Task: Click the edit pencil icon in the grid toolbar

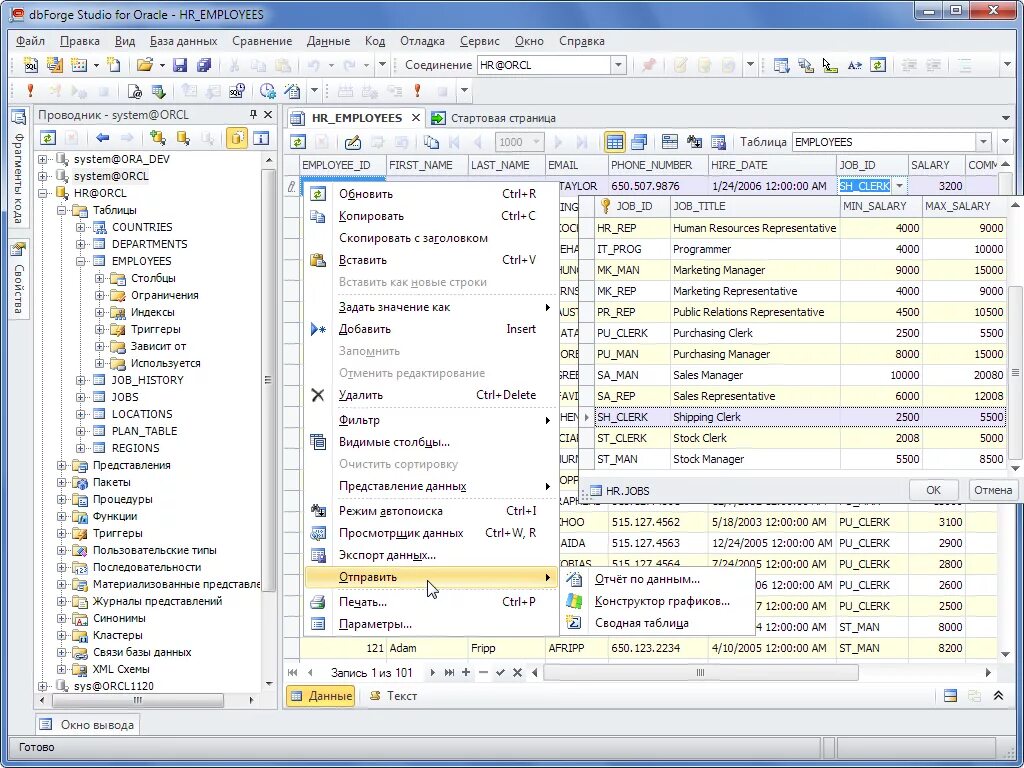Action: (353, 142)
